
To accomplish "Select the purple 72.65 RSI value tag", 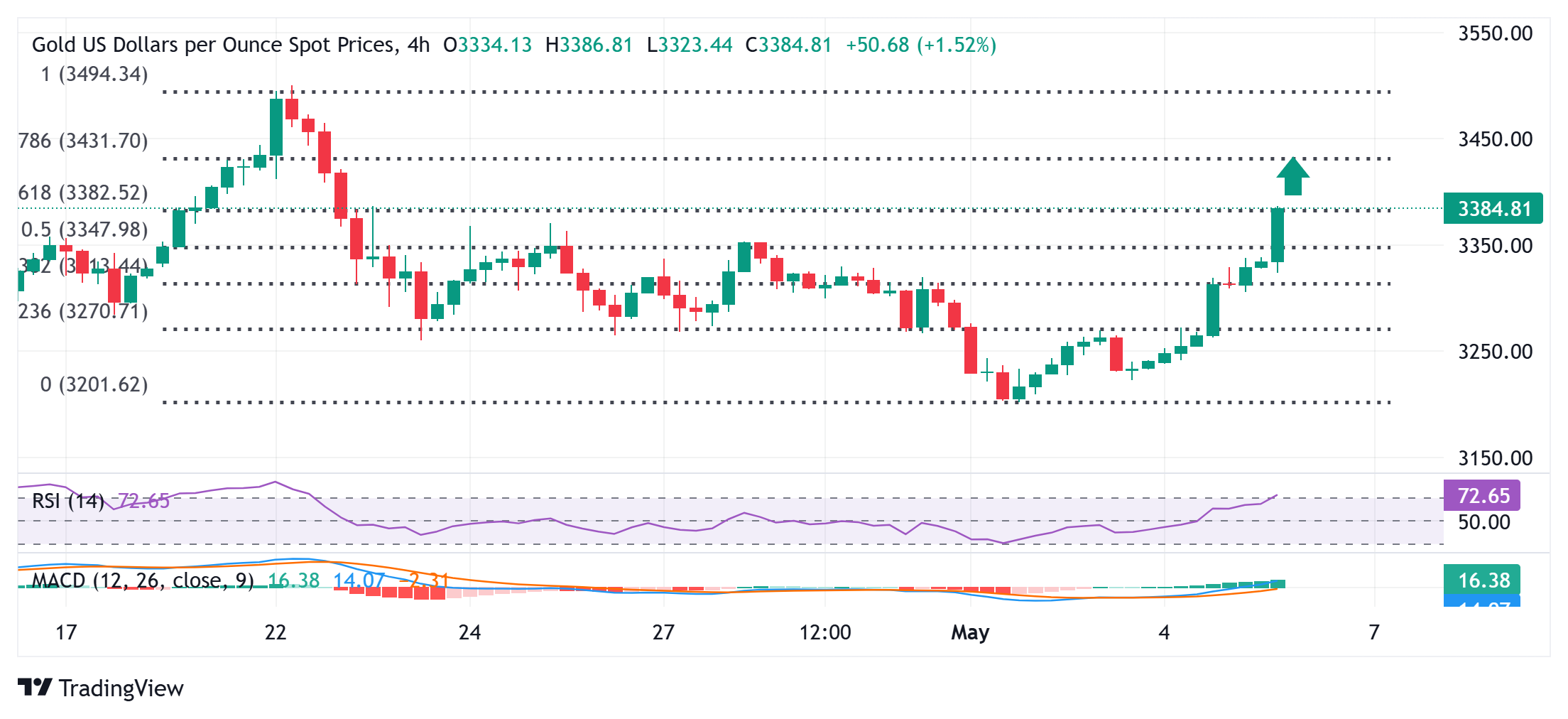I will point(1481,495).
